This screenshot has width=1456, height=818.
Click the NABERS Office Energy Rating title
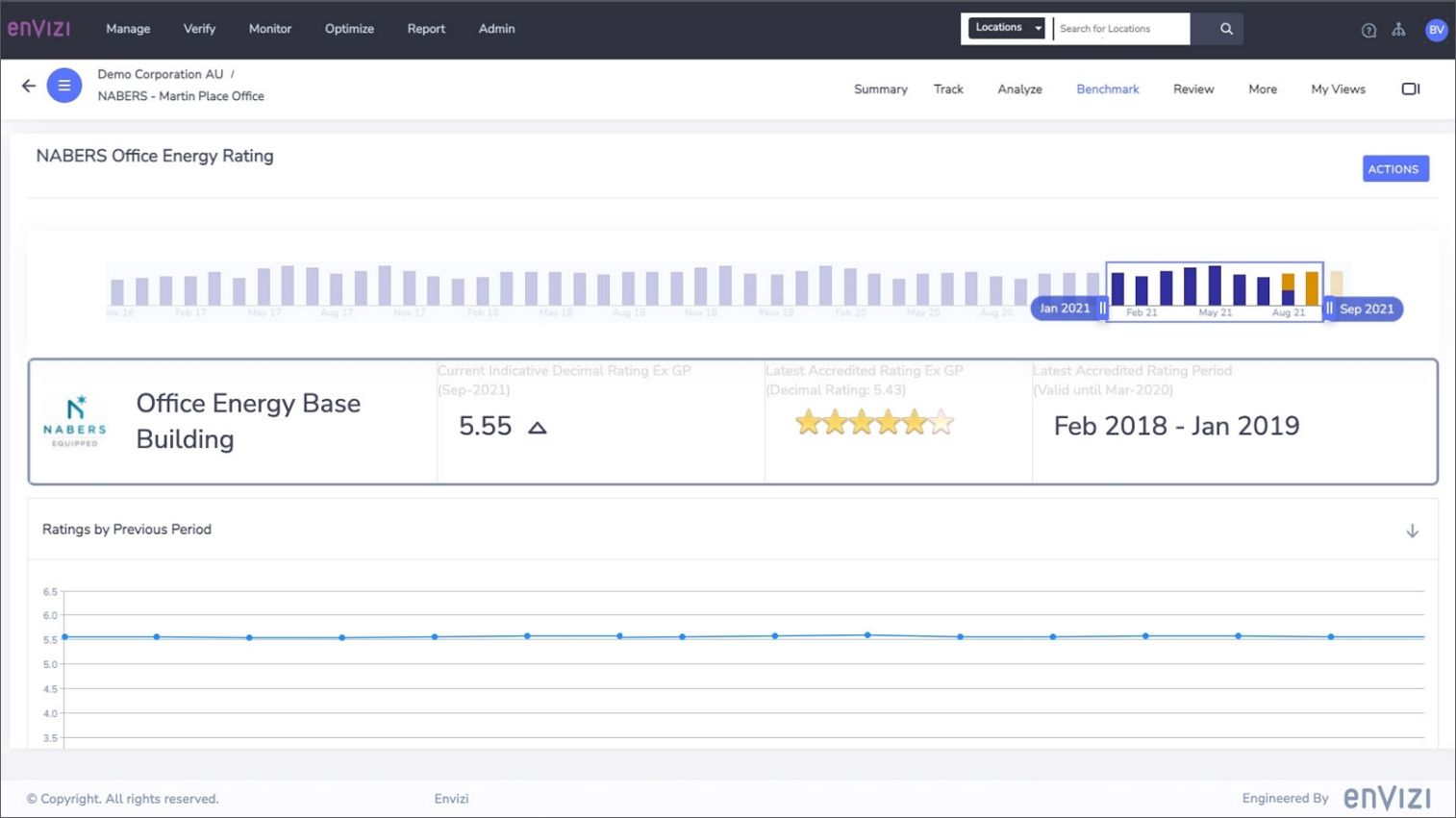[x=155, y=156]
